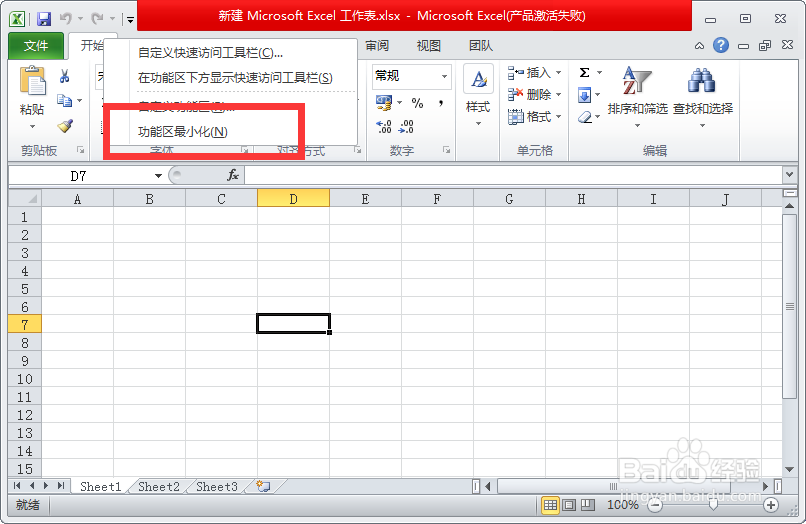Screen dimensions: 806x524
Task: Choose 自定义快速访问工具栏(C)... menu entry
Action: point(210,53)
